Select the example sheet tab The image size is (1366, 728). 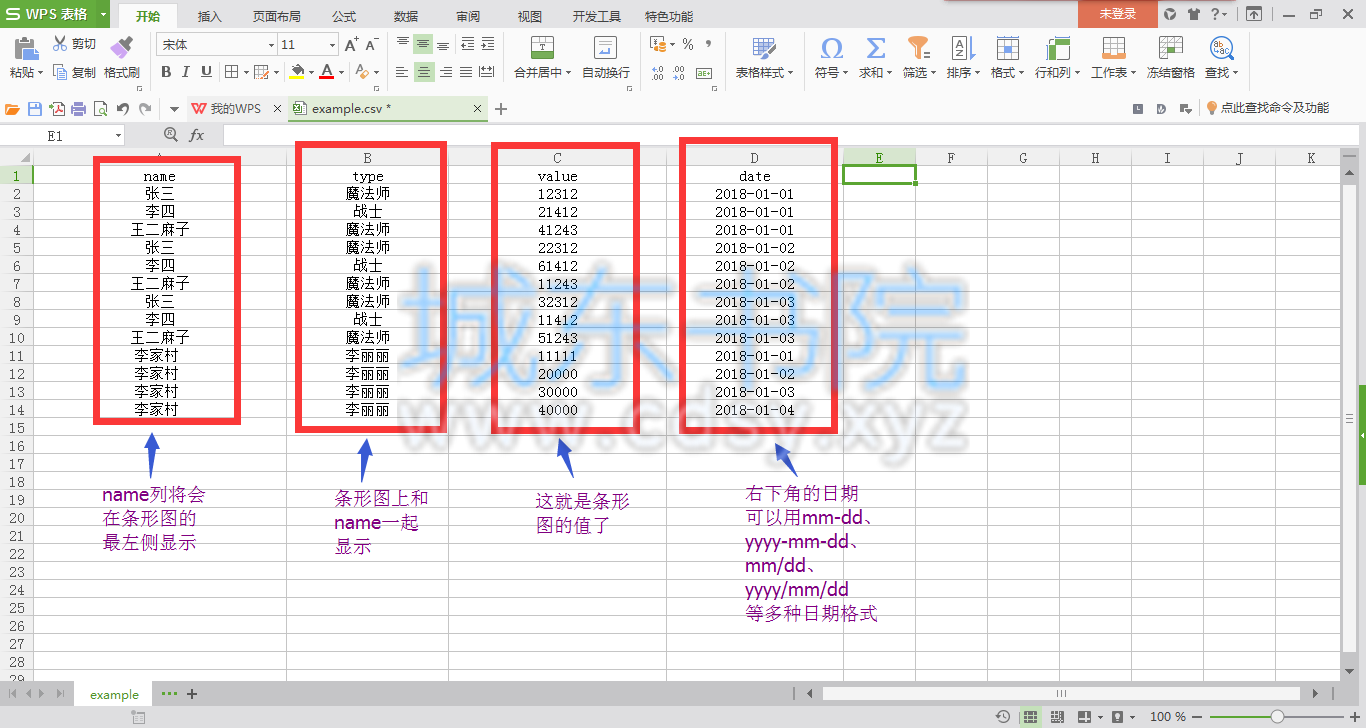[x=114, y=694]
